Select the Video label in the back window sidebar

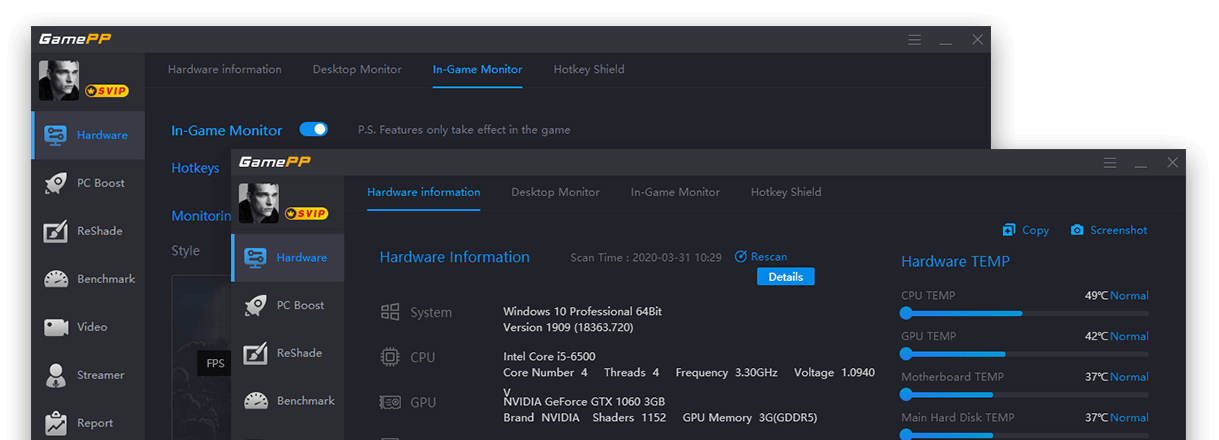[x=92, y=327]
